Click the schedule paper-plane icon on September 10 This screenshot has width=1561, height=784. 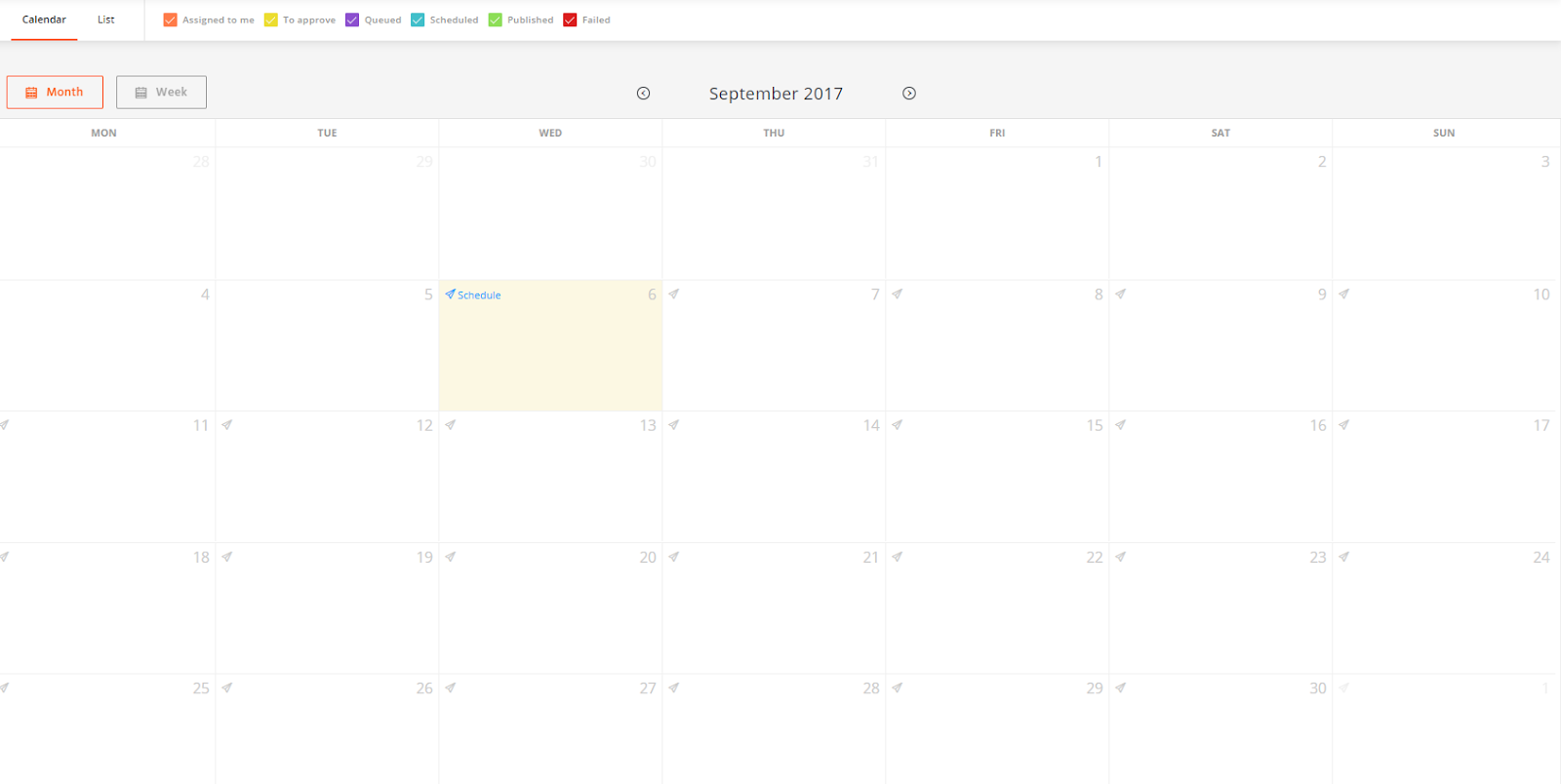click(x=1344, y=294)
